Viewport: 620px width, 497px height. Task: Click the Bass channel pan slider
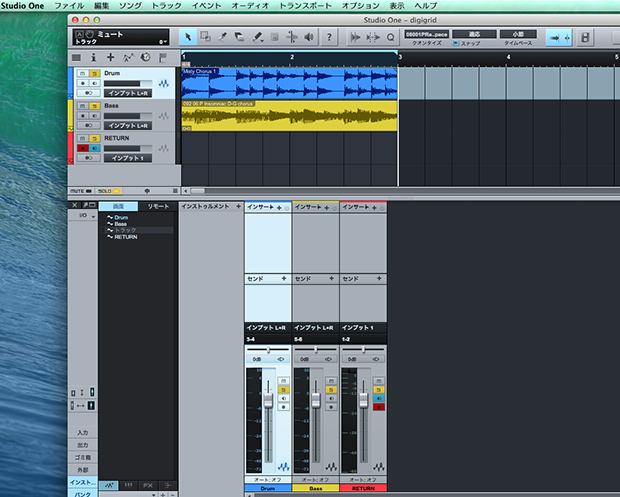(x=316, y=350)
